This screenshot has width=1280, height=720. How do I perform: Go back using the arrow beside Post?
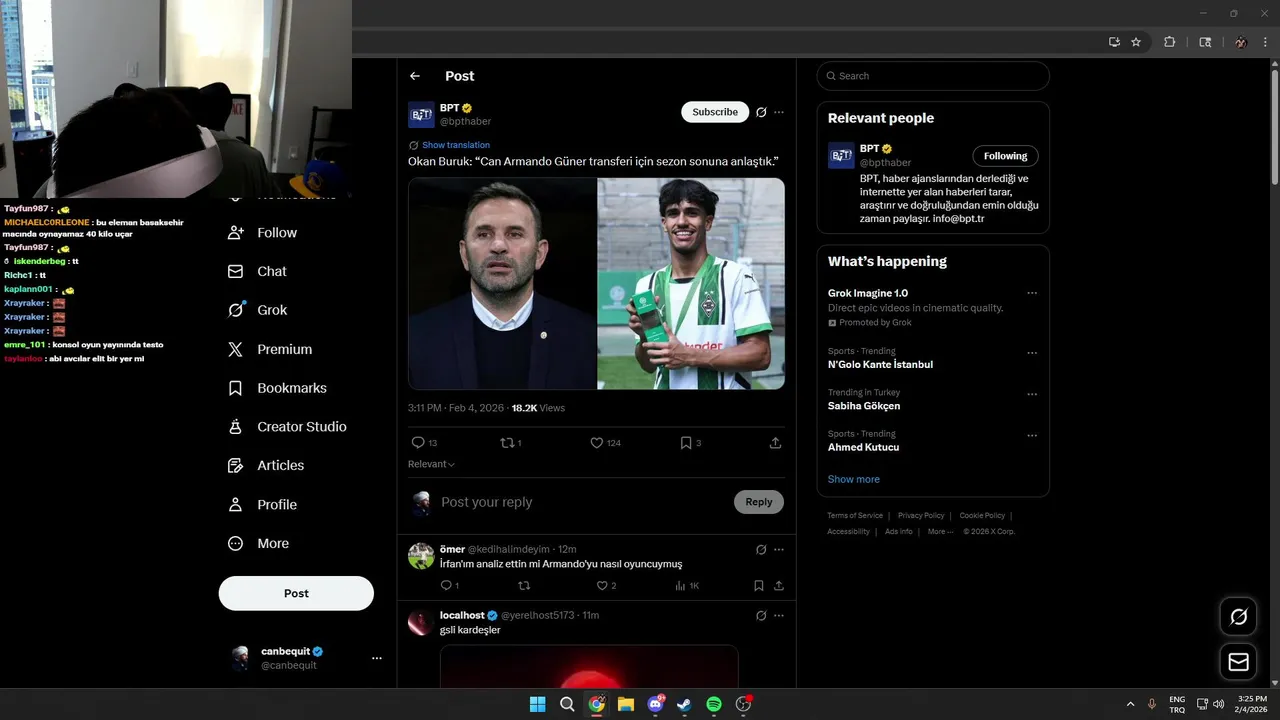[415, 76]
